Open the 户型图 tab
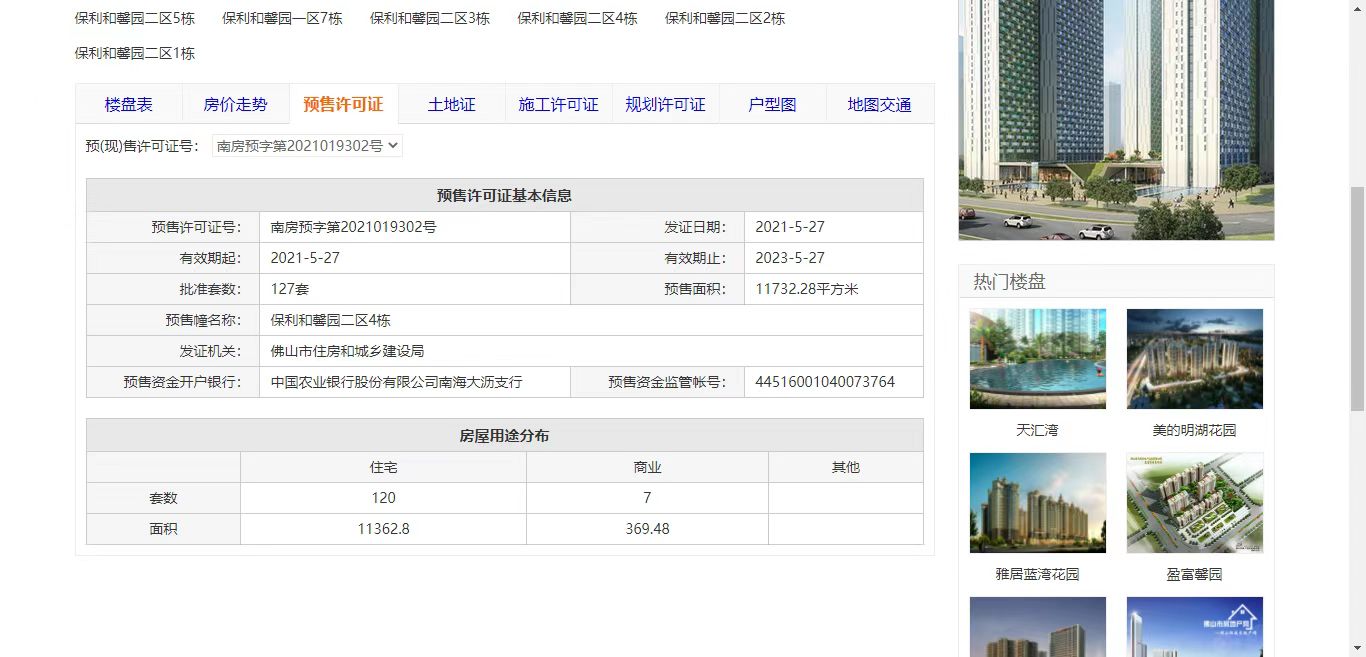1366x657 pixels. pyautogui.click(x=773, y=104)
